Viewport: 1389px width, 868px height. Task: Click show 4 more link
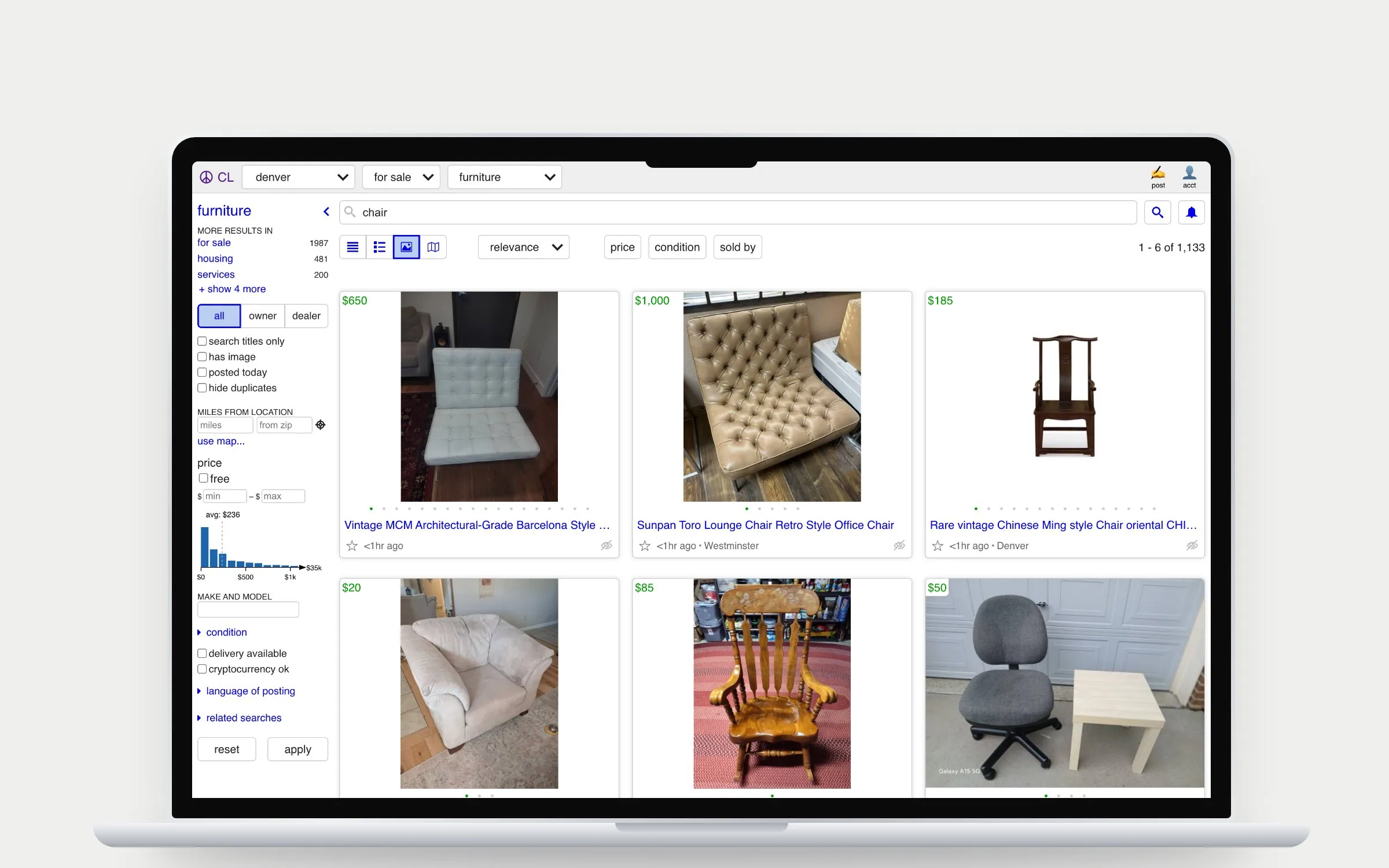[232, 289]
